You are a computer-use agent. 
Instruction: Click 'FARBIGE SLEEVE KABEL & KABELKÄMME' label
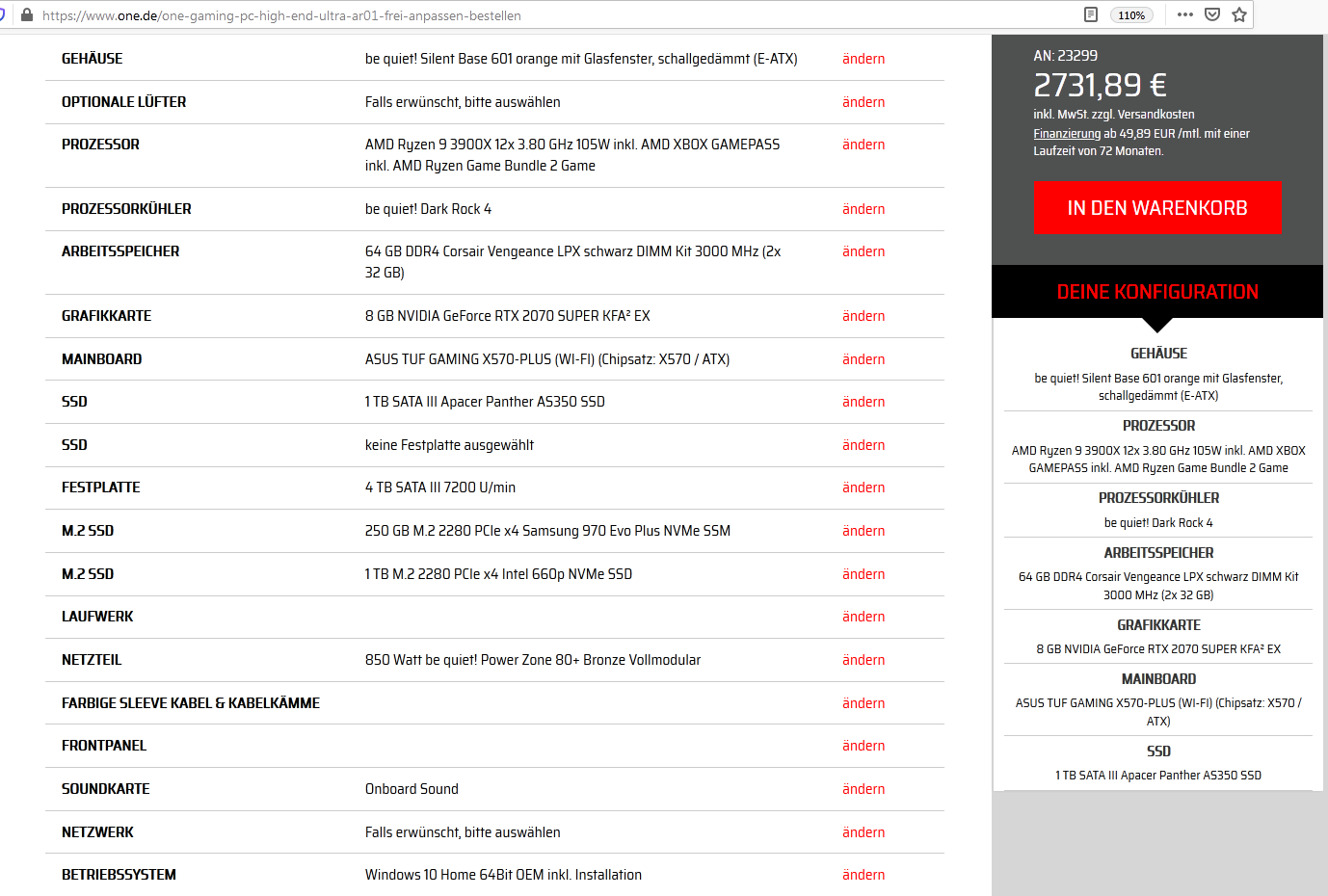[x=191, y=703]
